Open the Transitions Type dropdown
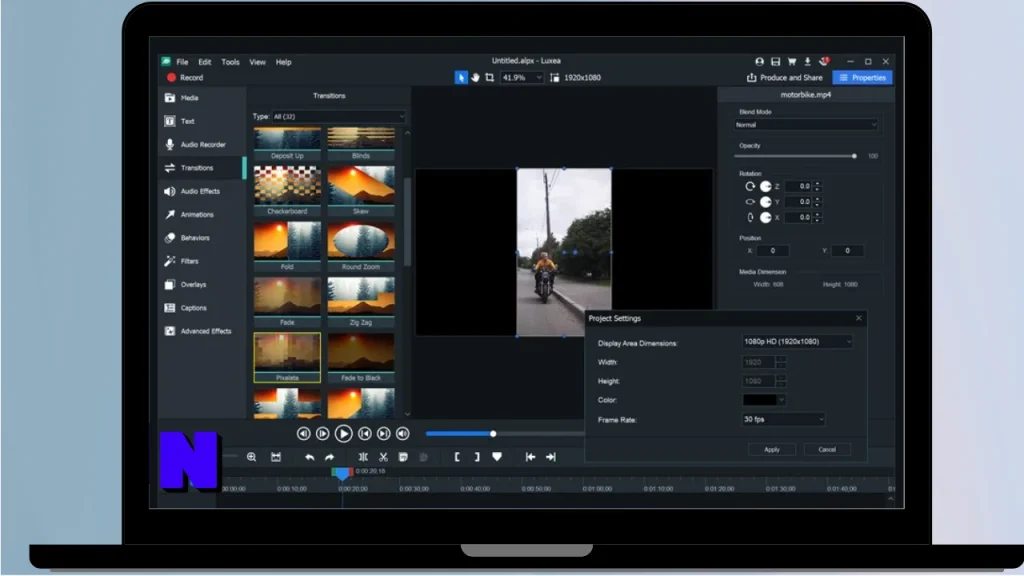This screenshot has height=576, width=1024. pyautogui.click(x=339, y=116)
